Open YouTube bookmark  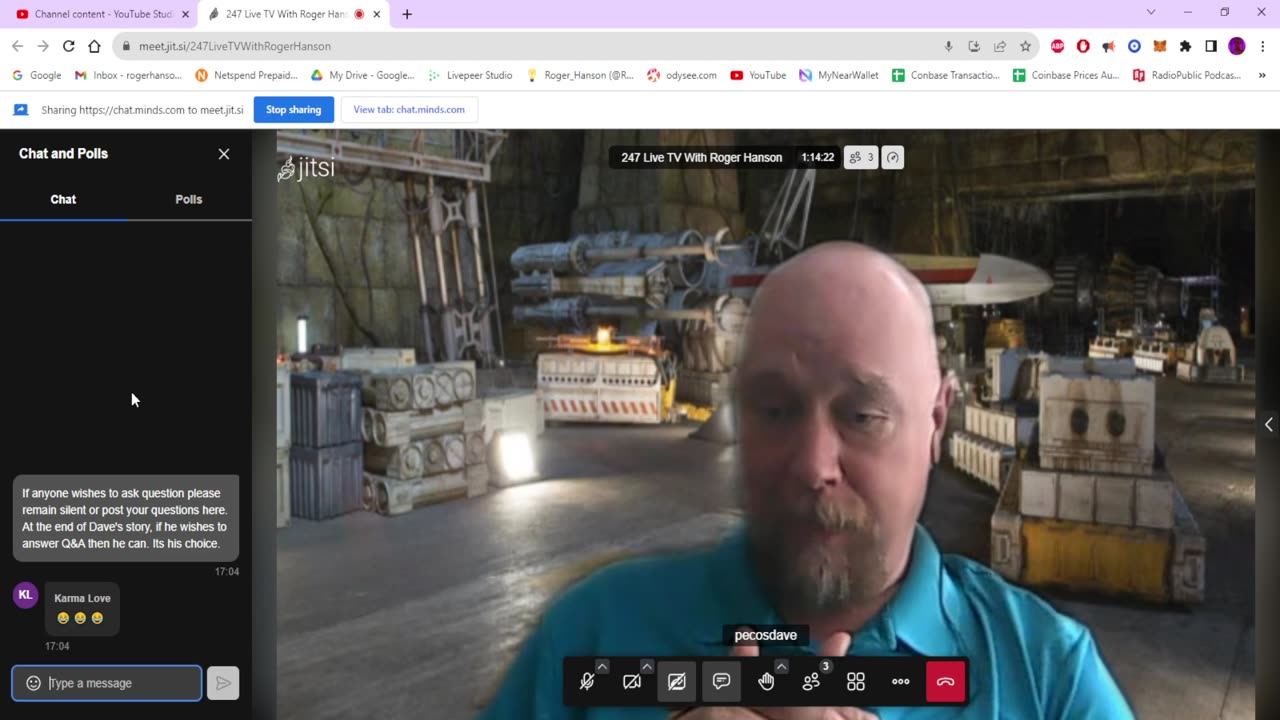click(758, 75)
